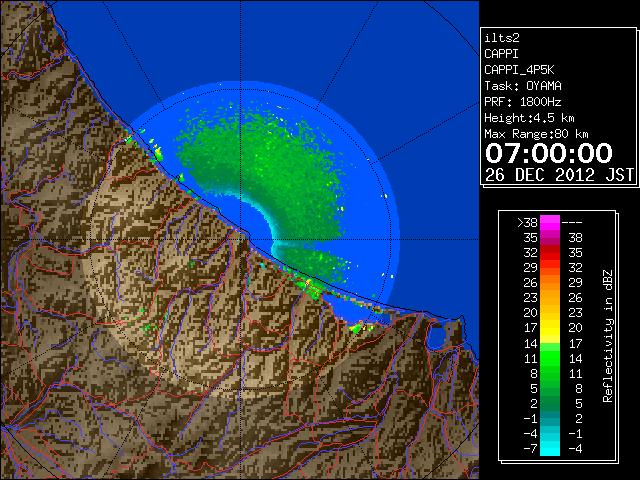Screen dimensions: 640x480
Task: Click the '>38' legend label
Action: tap(527, 223)
